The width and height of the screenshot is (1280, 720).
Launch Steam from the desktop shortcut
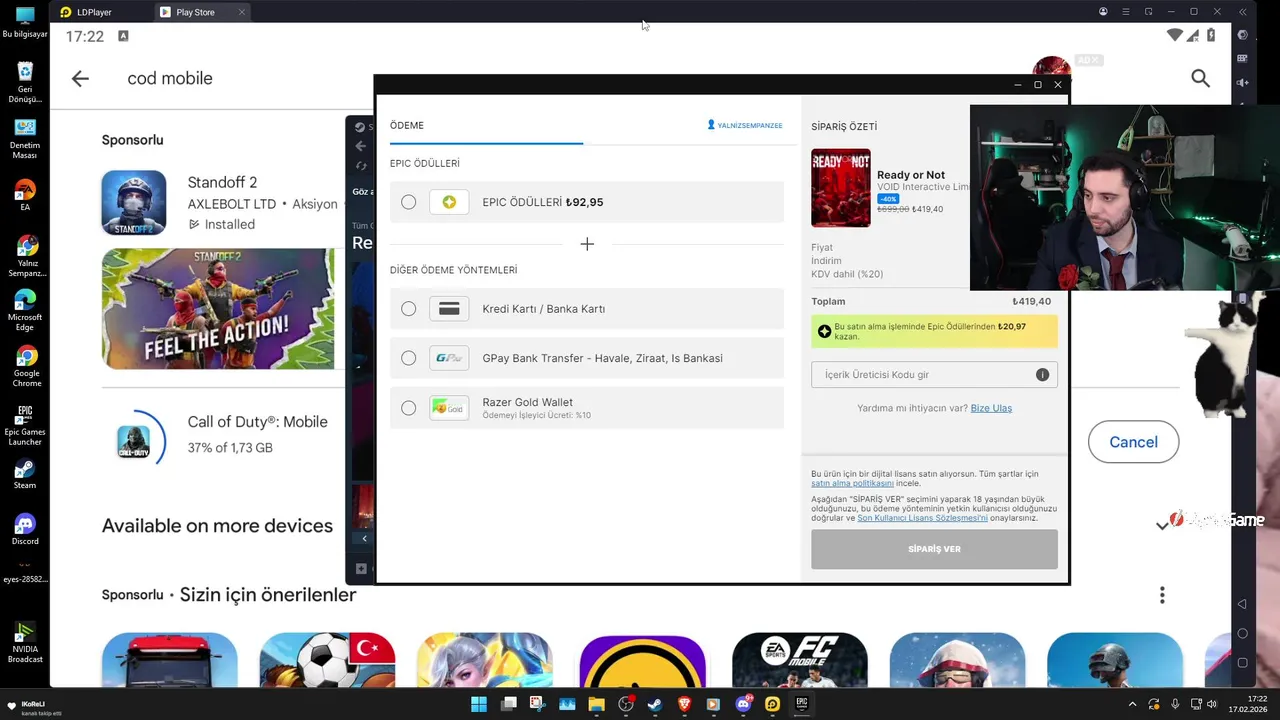tap(25, 474)
